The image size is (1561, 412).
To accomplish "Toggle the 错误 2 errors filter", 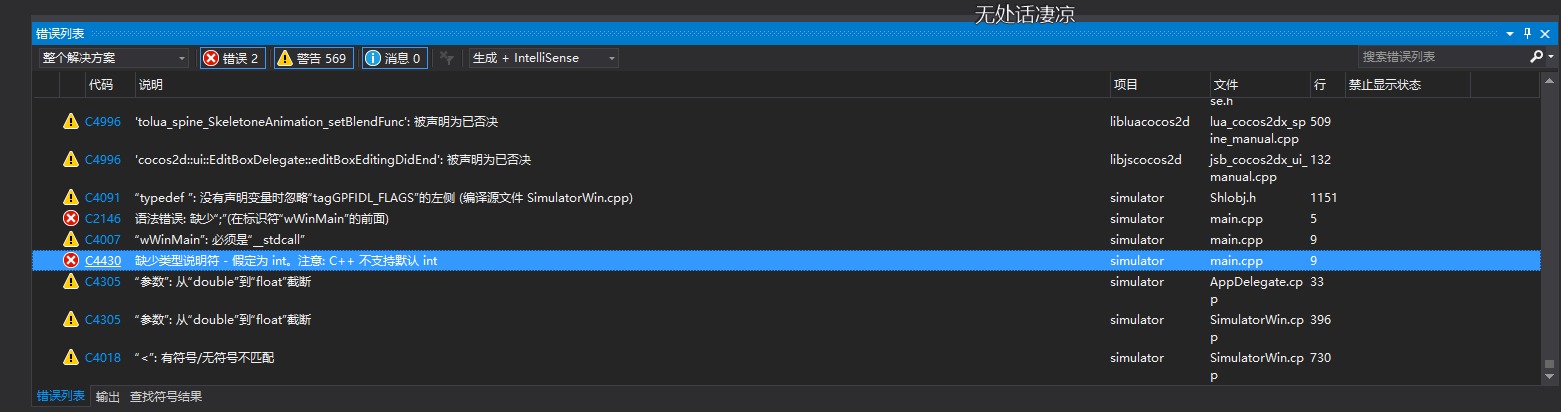I will [231, 58].
